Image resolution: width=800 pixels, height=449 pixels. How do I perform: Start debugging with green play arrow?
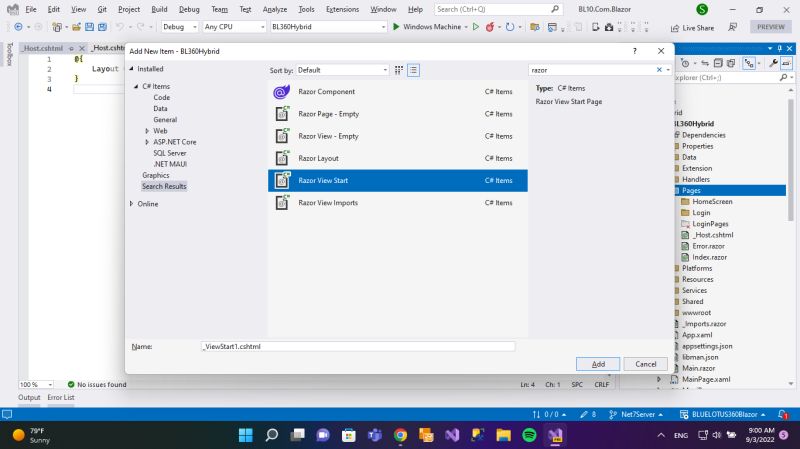click(x=396, y=27)
